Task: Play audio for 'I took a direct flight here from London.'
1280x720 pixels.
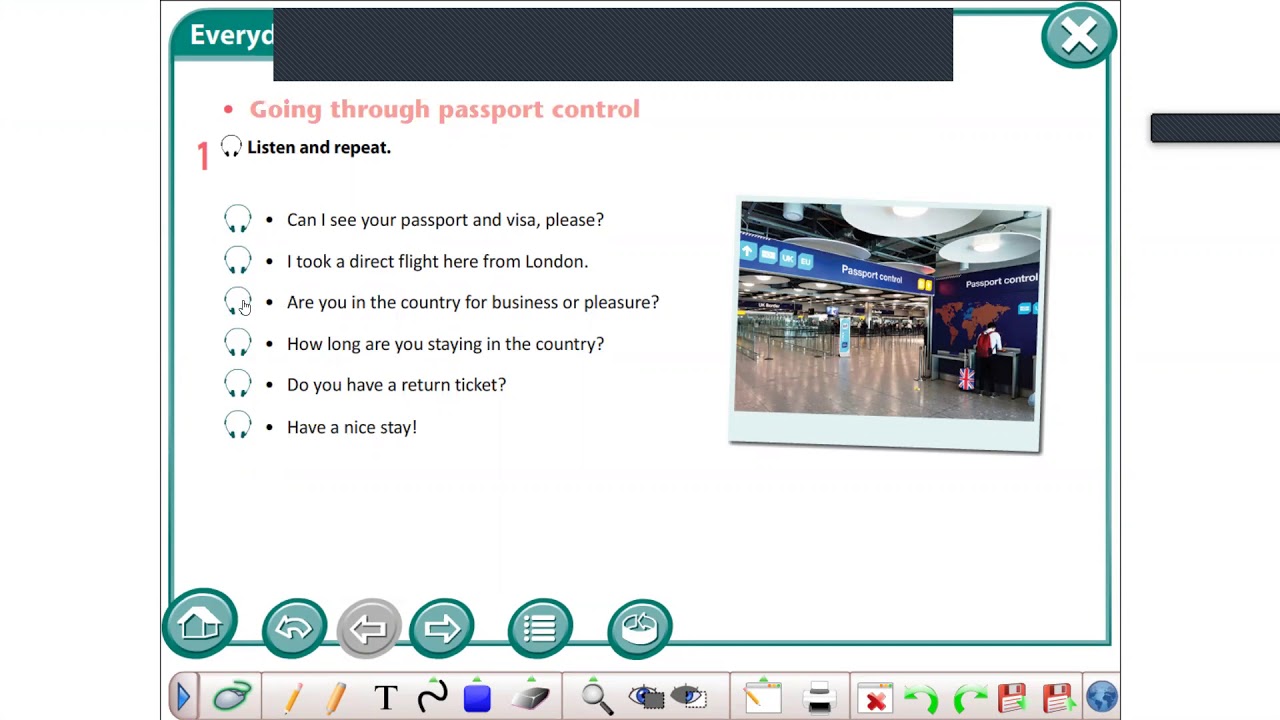Action: pos(238,260)
